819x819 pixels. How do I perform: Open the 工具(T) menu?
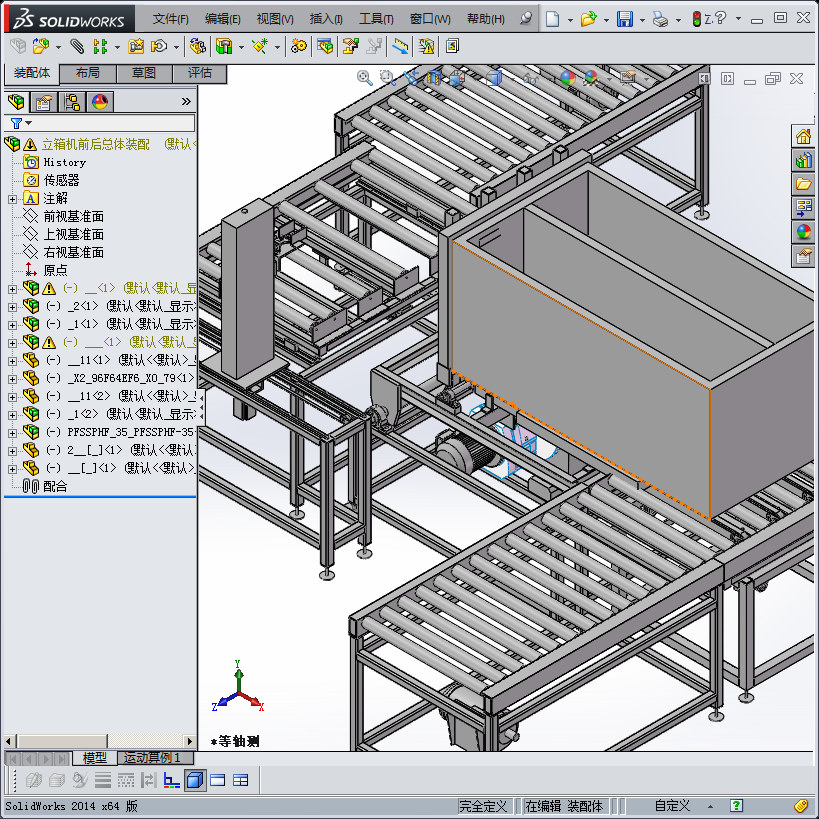coord(376,19)
